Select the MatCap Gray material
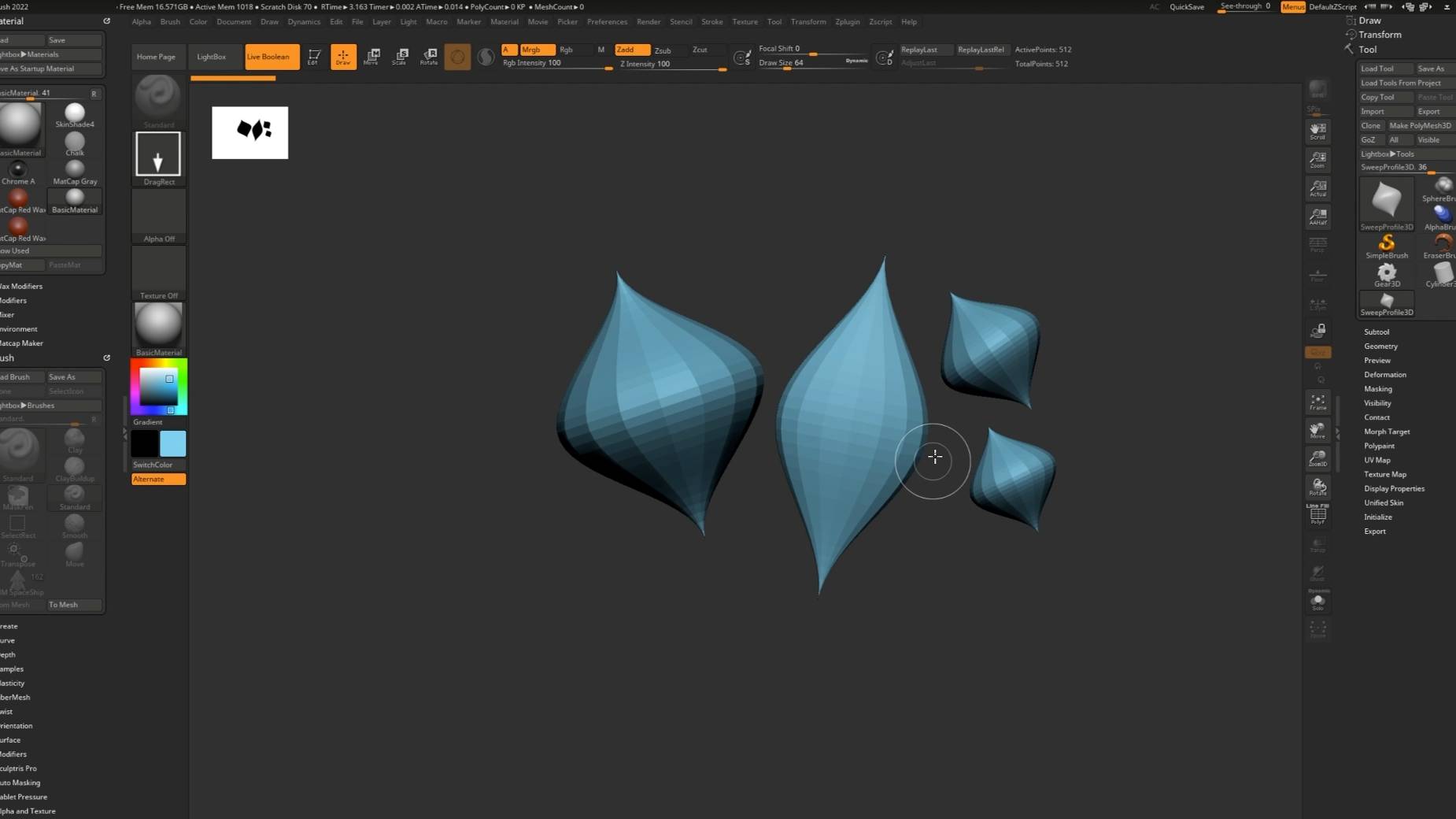Image resolution: width=1456 pixels, height=819 pixels. tap(75, 173)
